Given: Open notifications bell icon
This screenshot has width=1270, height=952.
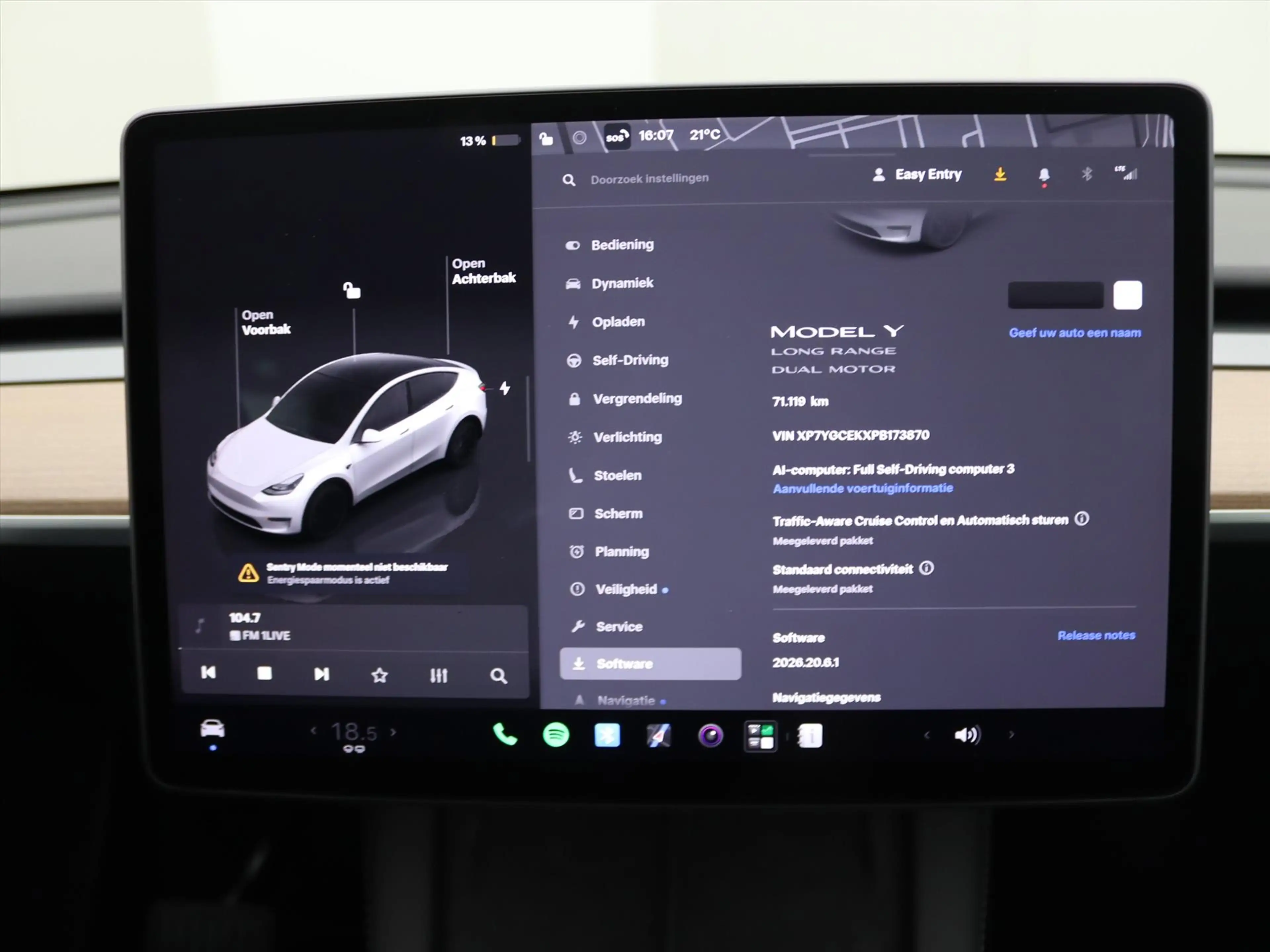Looking at the screenshot, I should tap(1044, 175).
